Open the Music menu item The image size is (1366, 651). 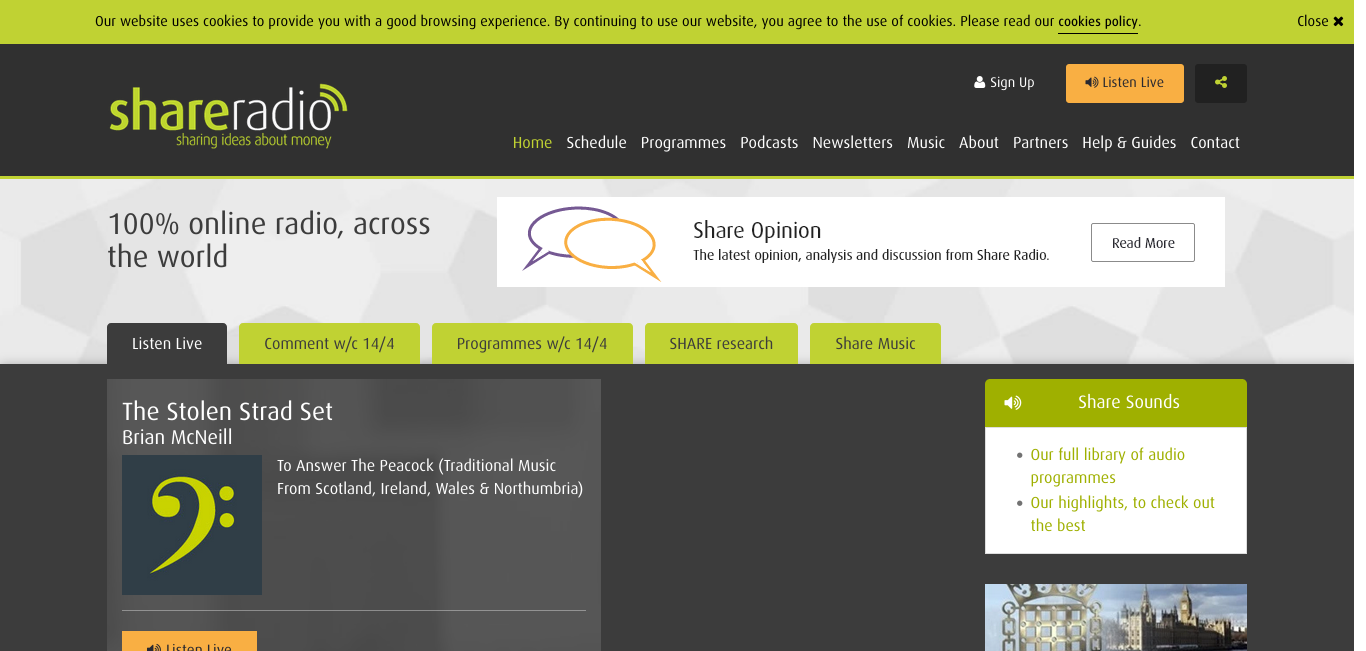coord(926,143)
